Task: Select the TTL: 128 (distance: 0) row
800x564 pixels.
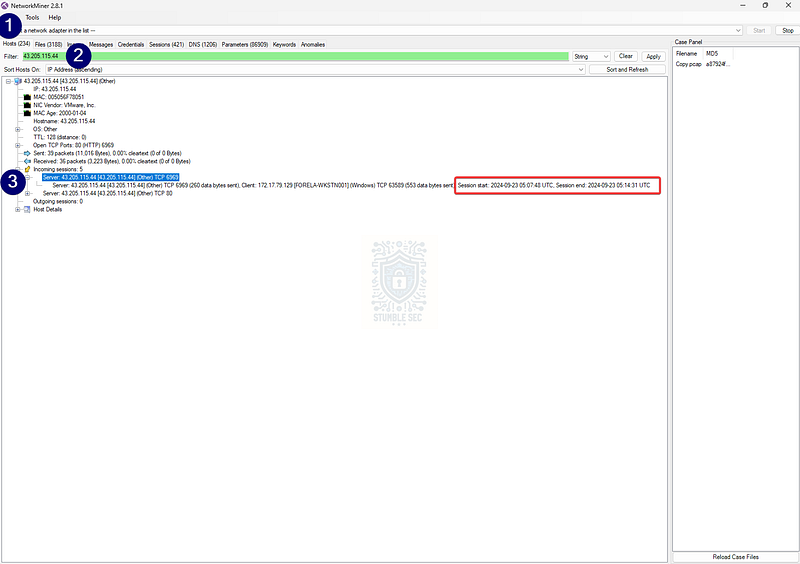Action: (x=60, y=137)
